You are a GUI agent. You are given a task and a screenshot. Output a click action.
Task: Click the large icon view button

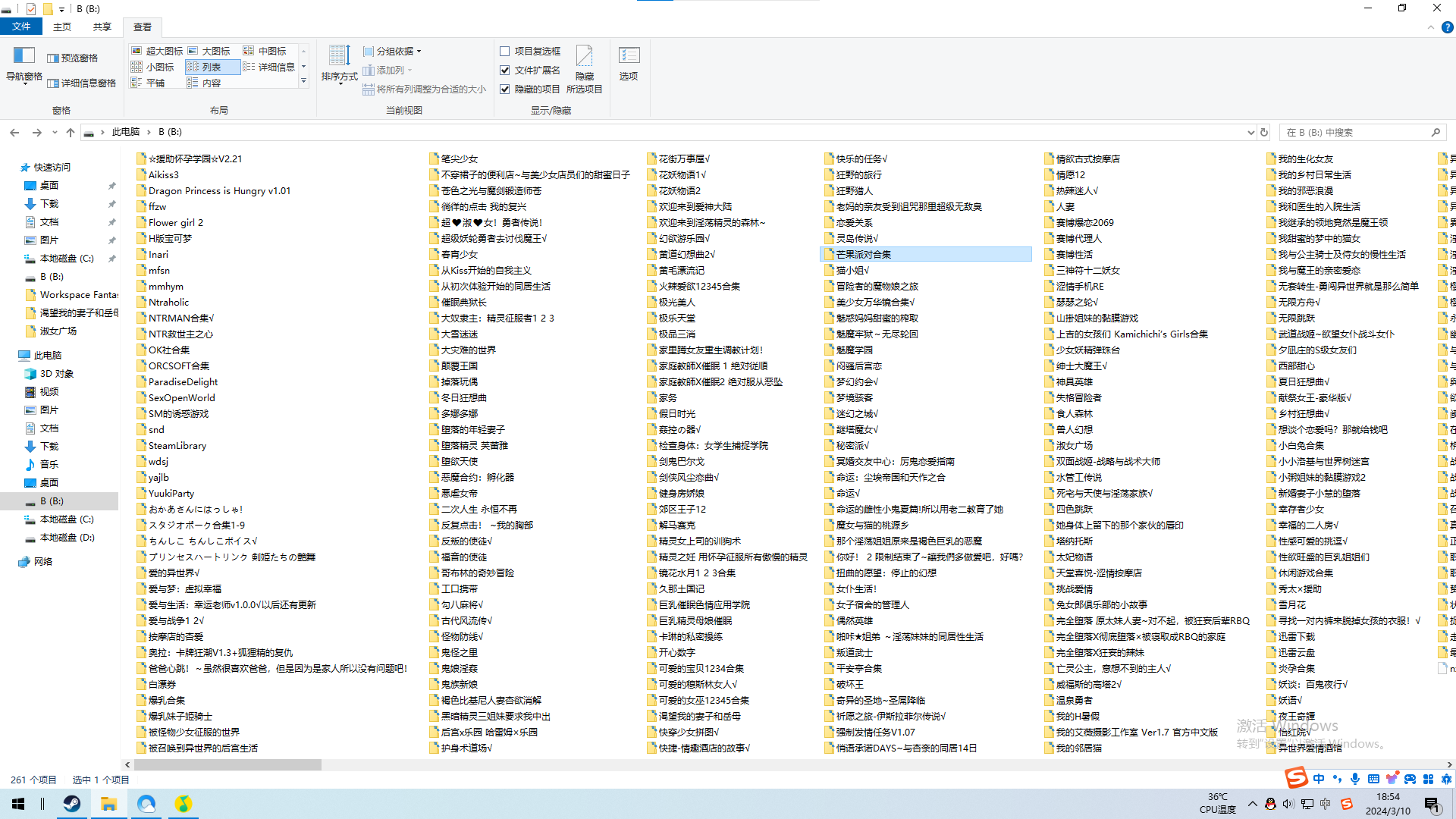click(x=211, y=50)
